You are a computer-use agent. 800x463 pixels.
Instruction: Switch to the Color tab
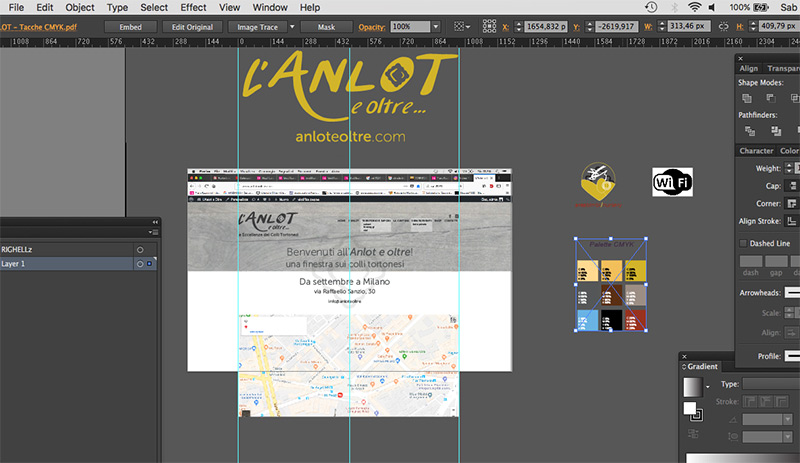tap(789, 151)
